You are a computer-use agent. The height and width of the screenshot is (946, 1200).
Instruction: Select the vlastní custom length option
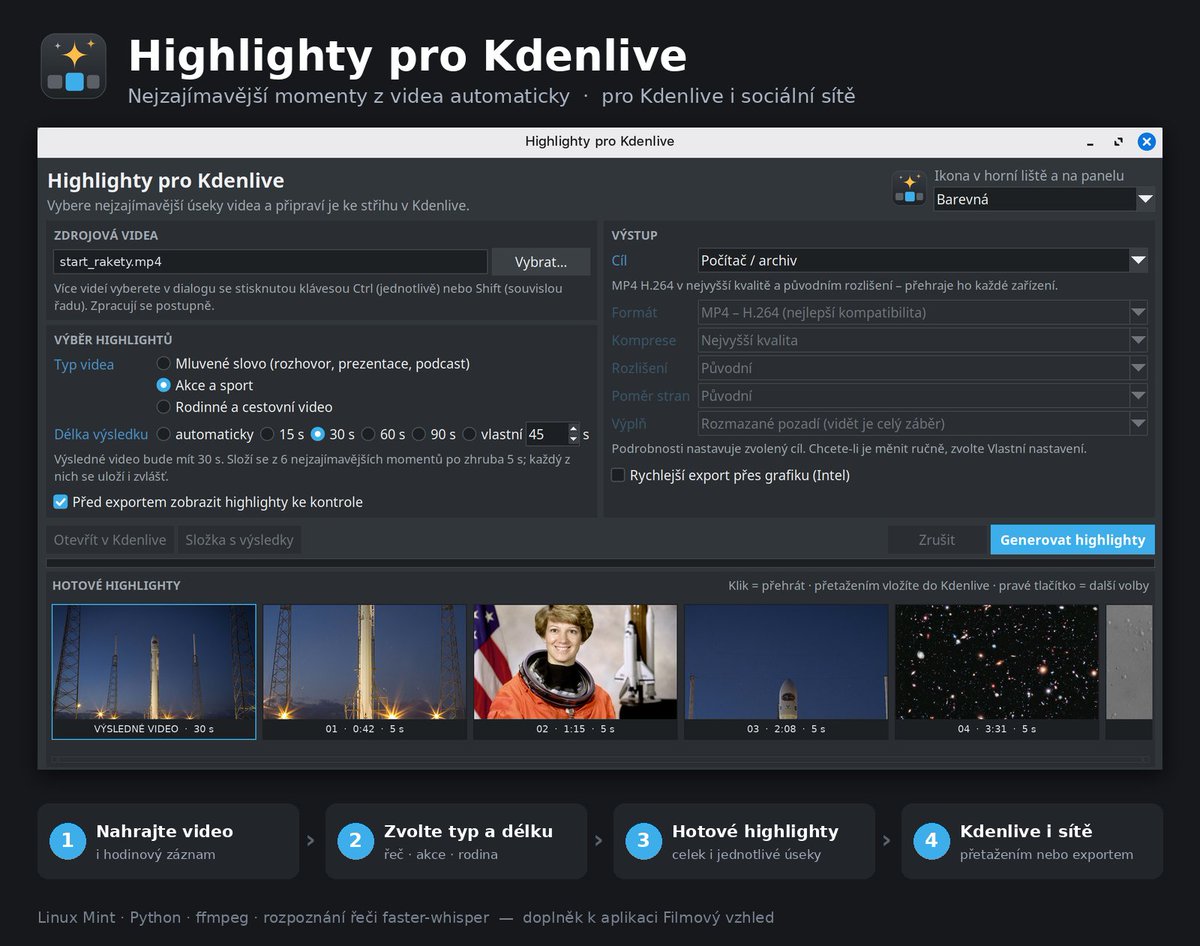point(492,434)
